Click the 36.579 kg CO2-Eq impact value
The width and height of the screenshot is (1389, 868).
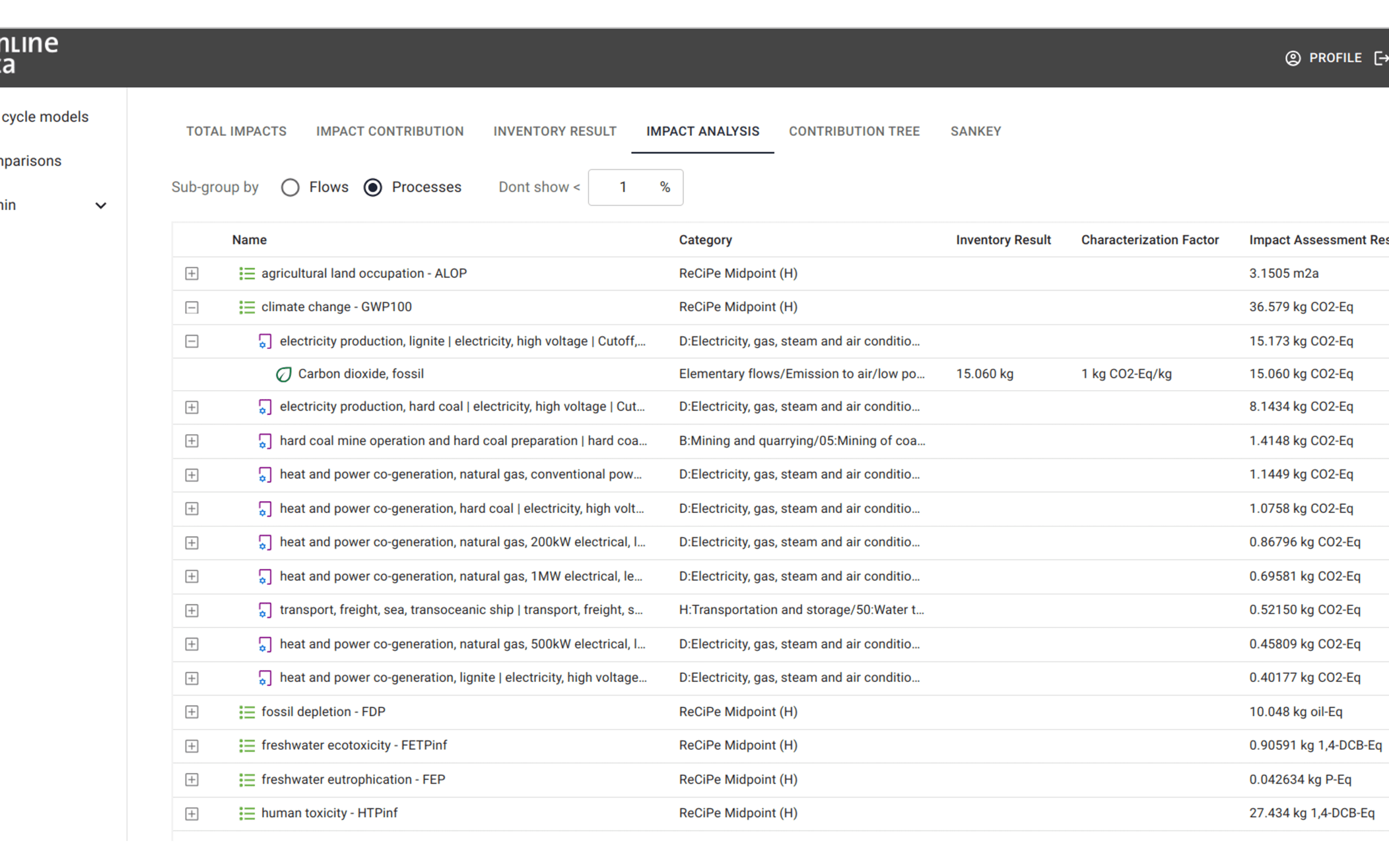(1301, 307)
